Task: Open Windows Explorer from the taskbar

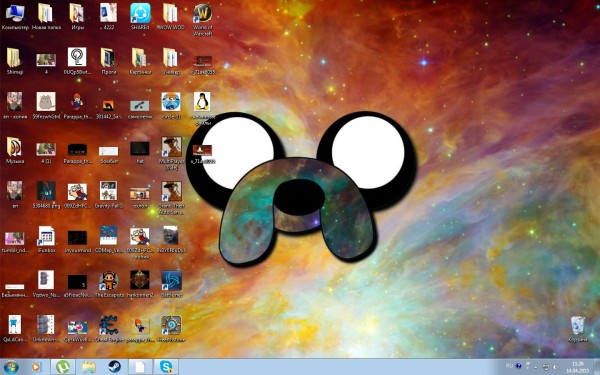Action: pyautogui.click(x=88, y=367)
